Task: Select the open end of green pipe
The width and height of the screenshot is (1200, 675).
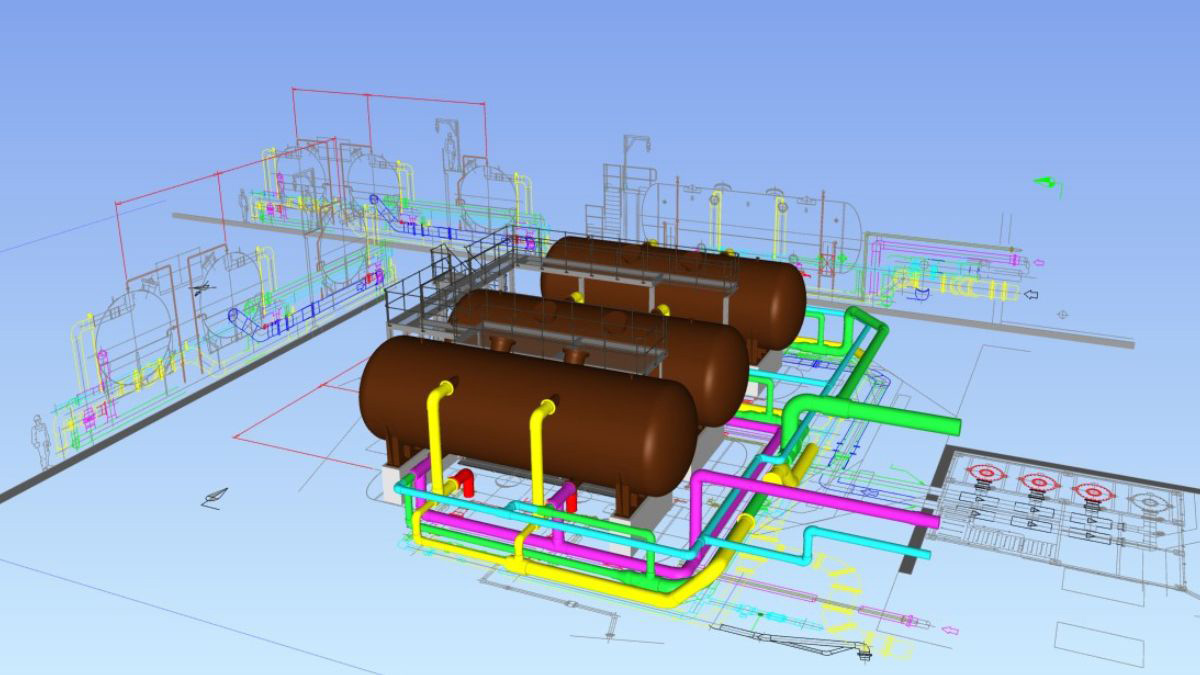Action: (954, 426)
